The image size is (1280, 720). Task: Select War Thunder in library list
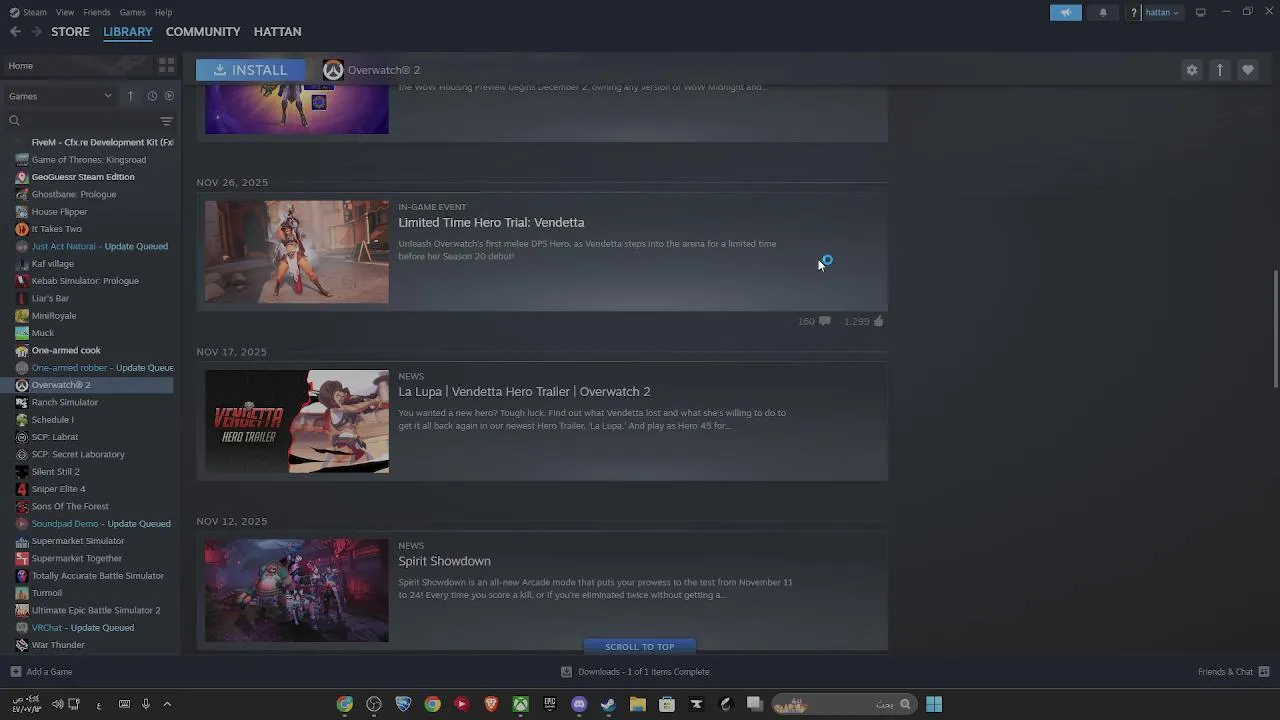(x=58, y=645)
